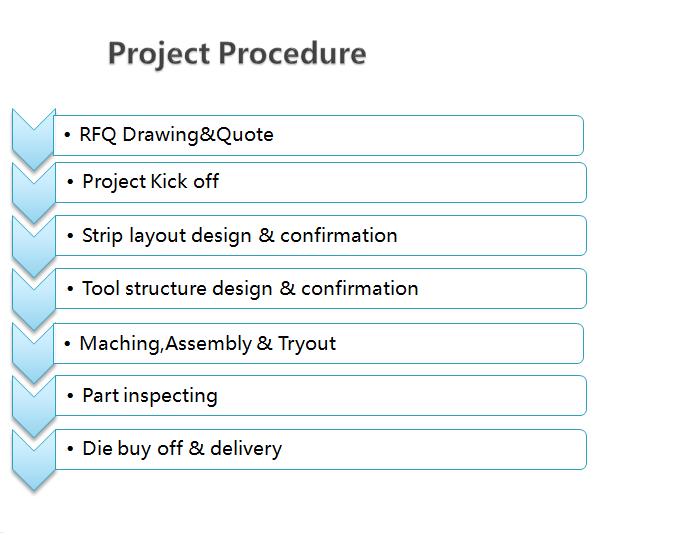
Task: Click the word delivery in last step
Action: click(x=246, y=449)
